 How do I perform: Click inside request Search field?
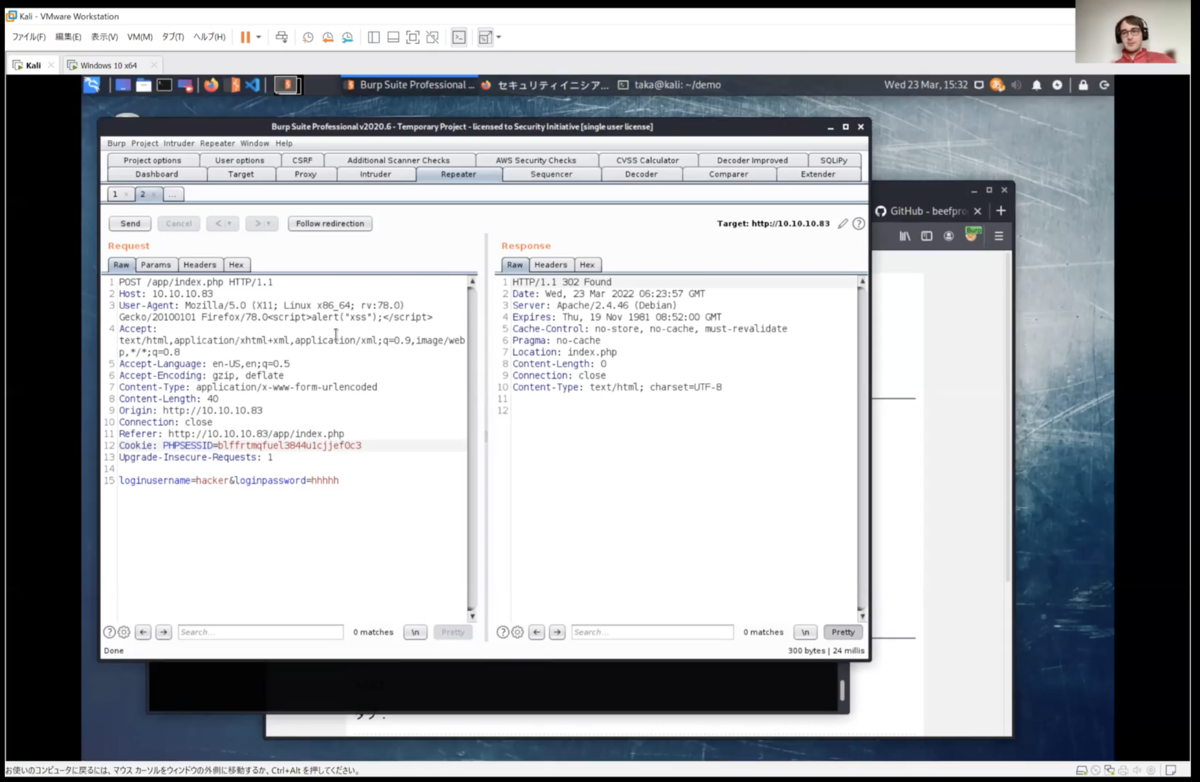pos(260,632)
